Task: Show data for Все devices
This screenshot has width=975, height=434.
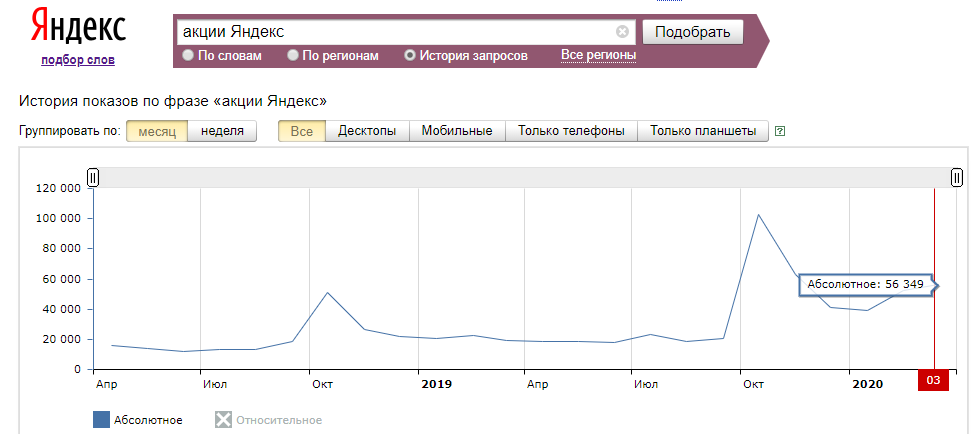Action: click(302, 131)
